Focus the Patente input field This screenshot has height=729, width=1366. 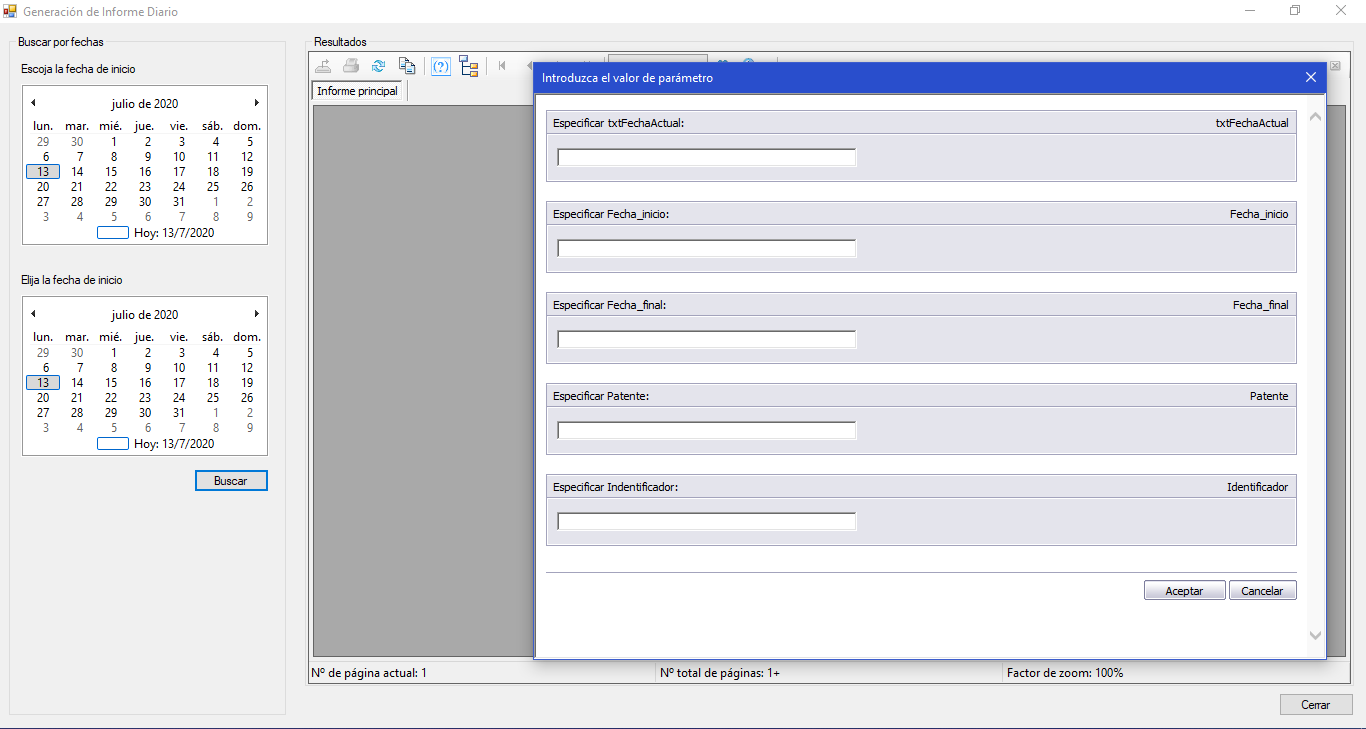707,430
